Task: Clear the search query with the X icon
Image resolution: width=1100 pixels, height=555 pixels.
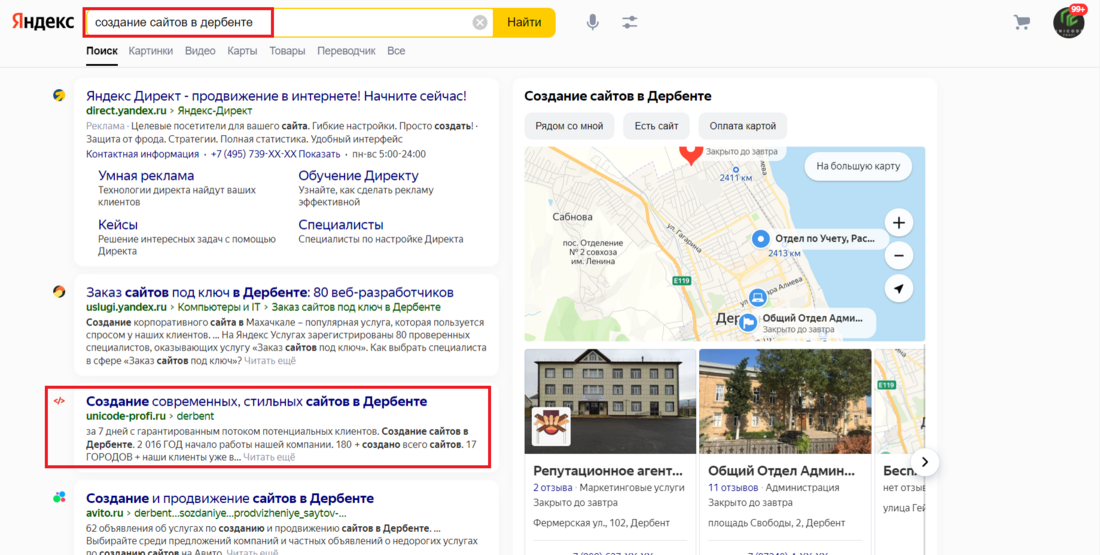Action: point(480,22)
